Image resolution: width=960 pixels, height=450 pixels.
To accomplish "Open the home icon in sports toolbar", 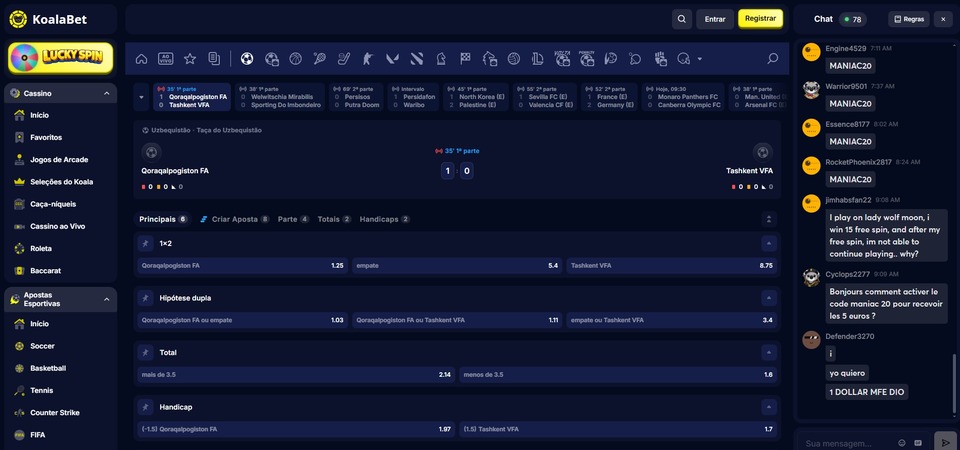I will (142, 59).
